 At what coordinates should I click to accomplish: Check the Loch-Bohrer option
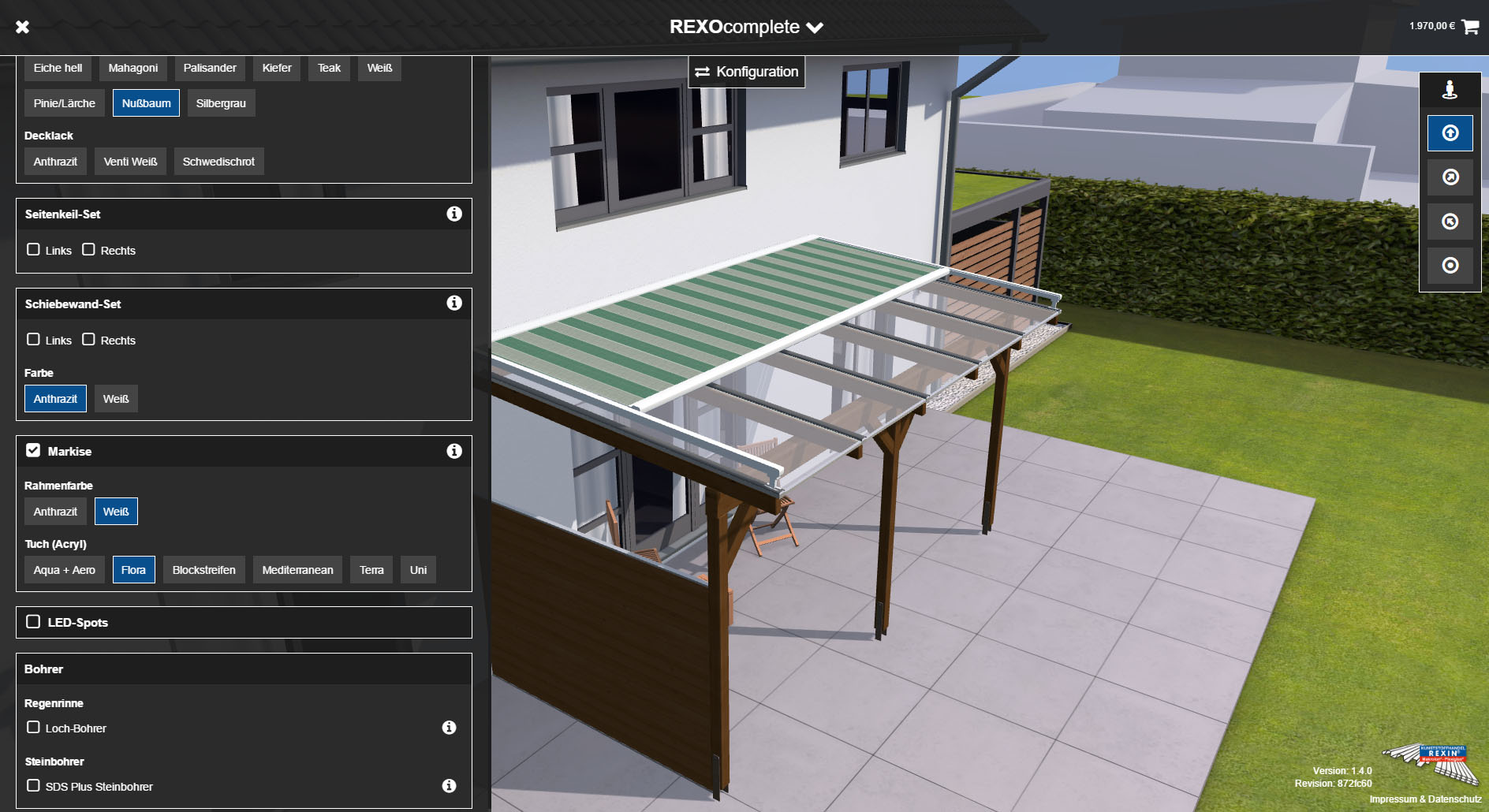pos(33,727)
